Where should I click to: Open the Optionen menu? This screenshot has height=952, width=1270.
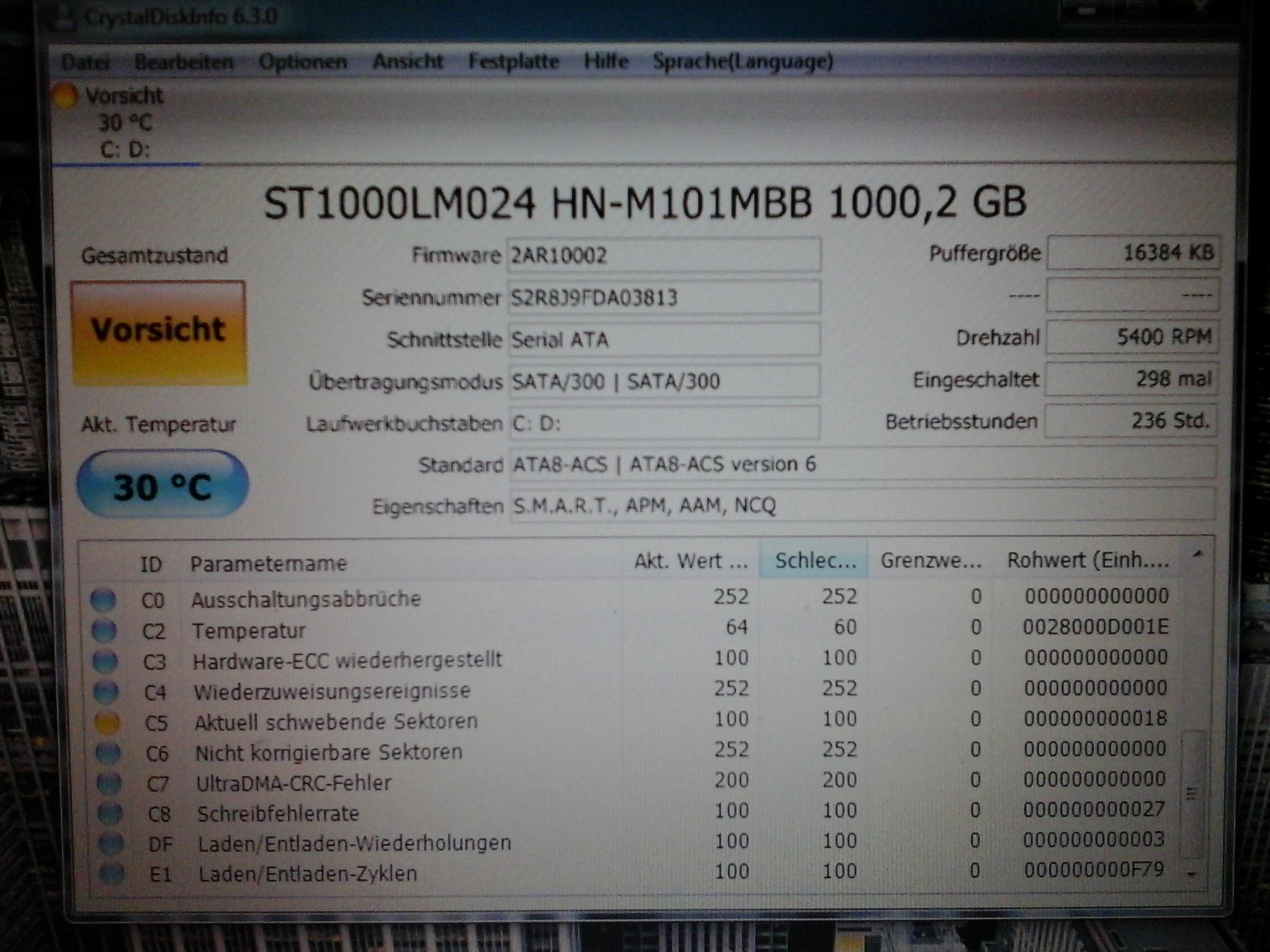(303, 61)
